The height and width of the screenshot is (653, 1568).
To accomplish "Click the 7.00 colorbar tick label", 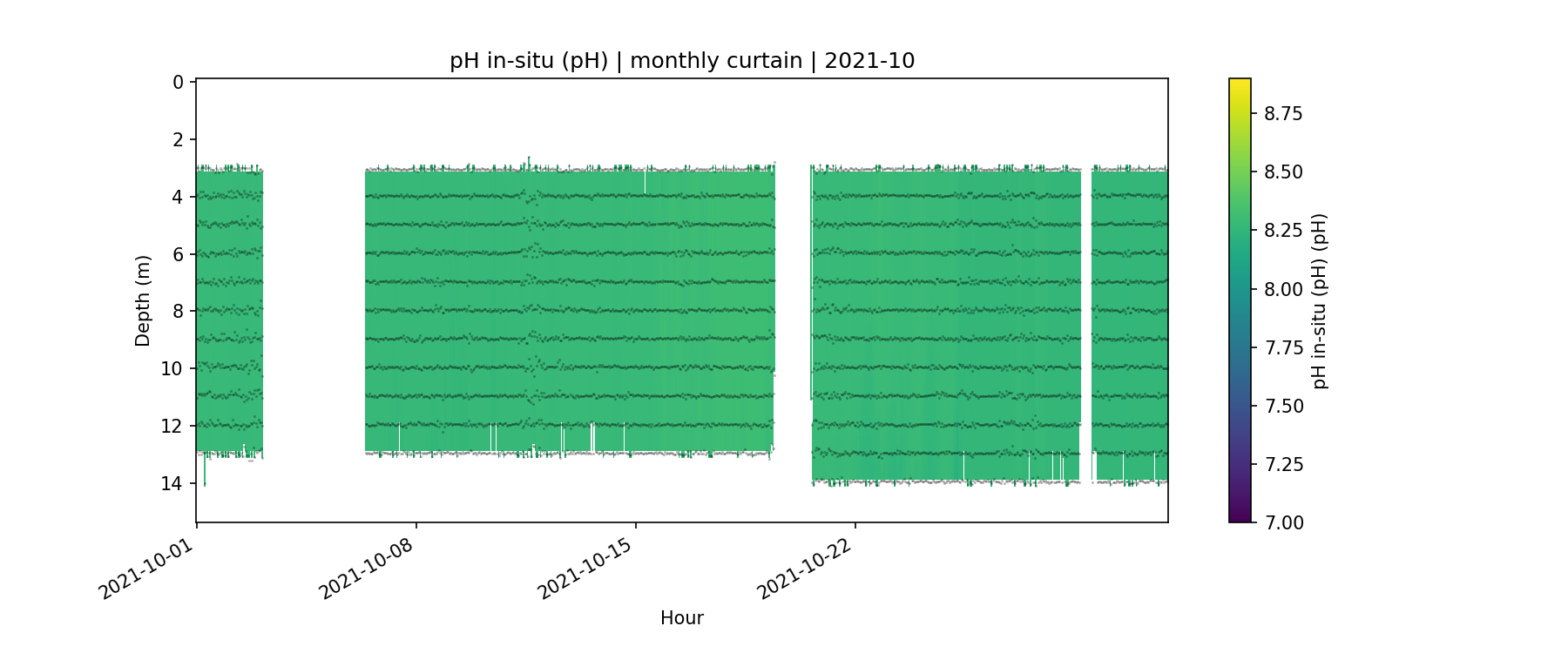I will coord(1283,522).
